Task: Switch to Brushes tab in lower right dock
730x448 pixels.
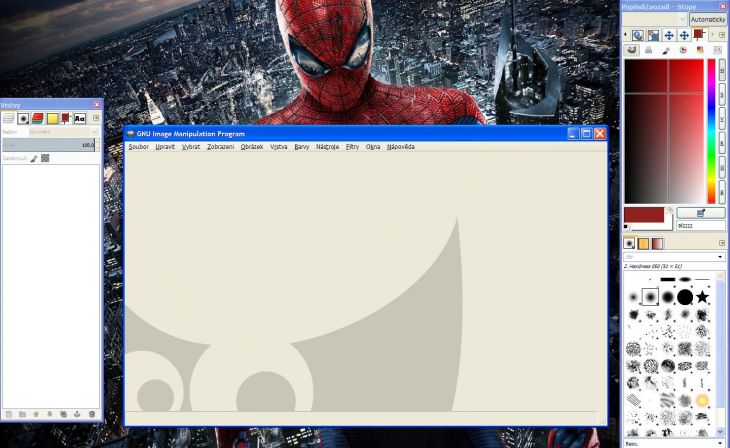Action: click(x=629, y=243)
